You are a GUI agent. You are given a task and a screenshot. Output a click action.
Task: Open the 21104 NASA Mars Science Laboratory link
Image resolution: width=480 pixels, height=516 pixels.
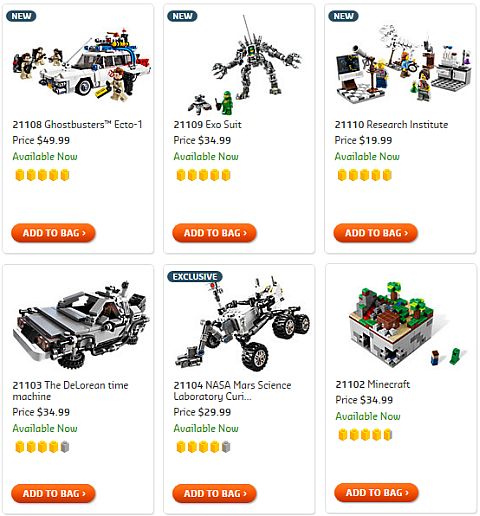coord(232,391)
